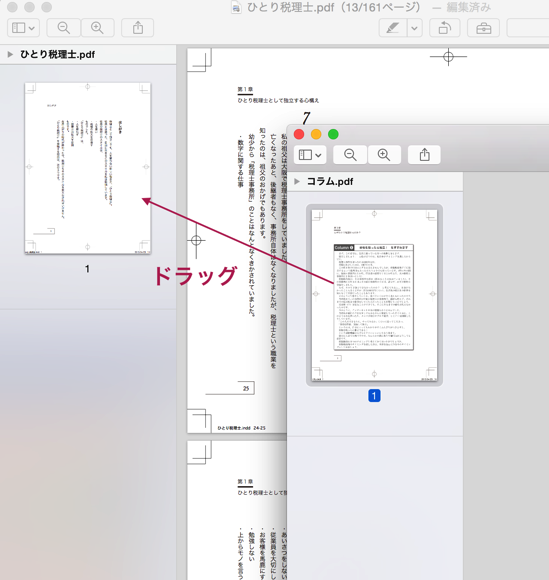Select the highlight pen tool
The image size is (549, 580).
393,28
